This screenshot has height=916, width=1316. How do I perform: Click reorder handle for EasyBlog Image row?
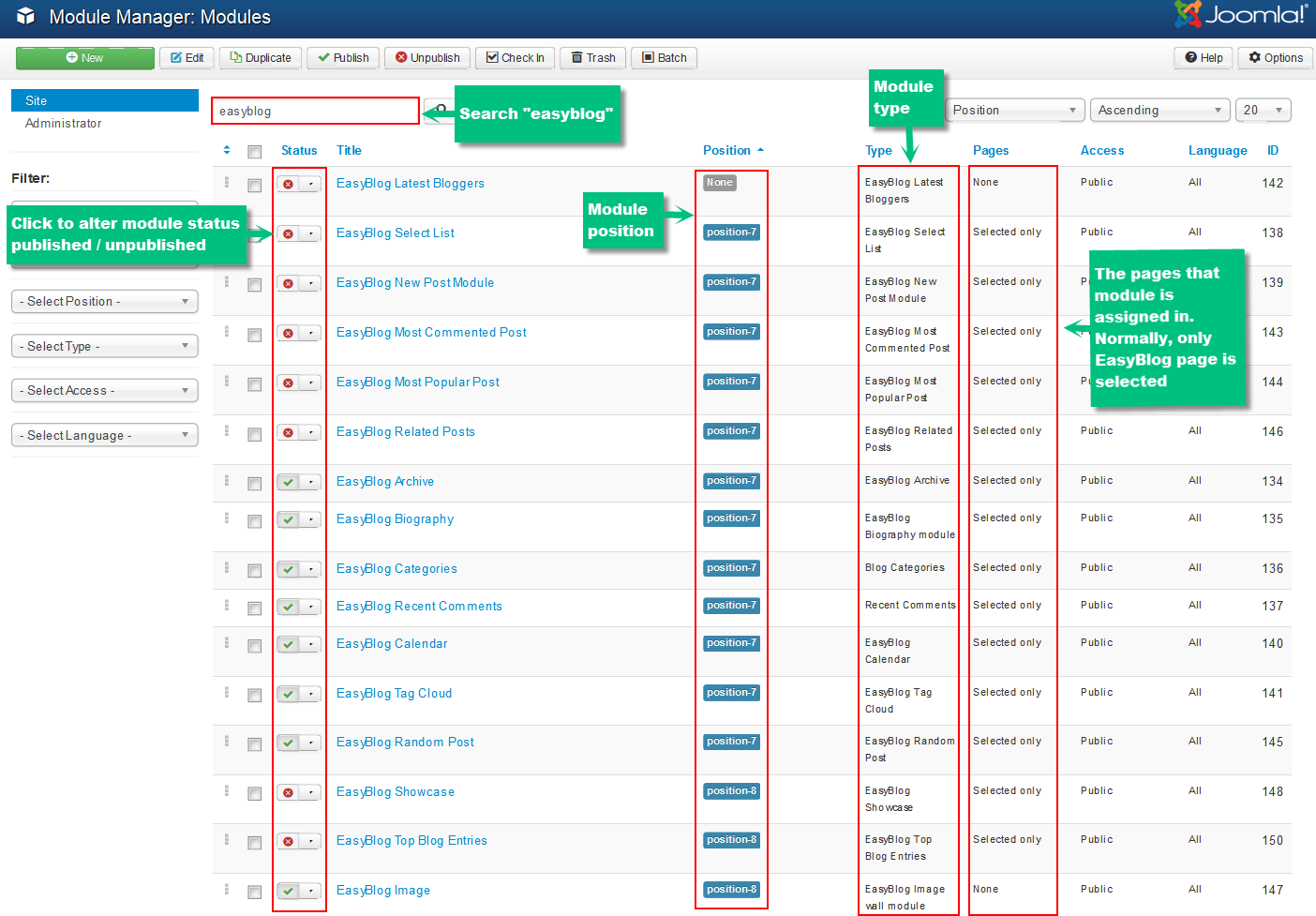[x=227, y=889]
